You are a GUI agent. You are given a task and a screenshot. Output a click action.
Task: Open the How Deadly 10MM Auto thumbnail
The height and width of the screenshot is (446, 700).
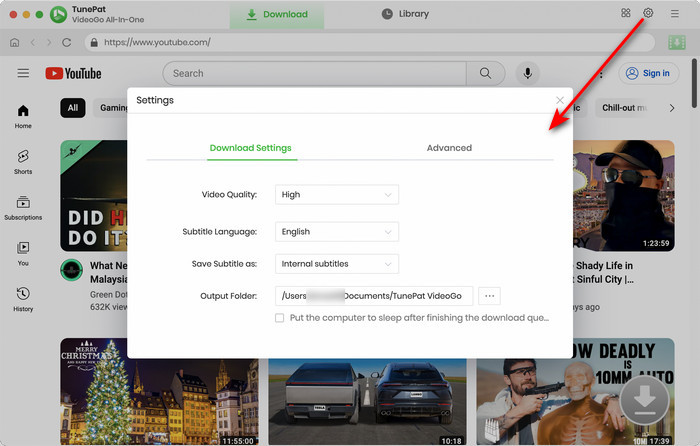pyautogui.click(x=576, y=392)
